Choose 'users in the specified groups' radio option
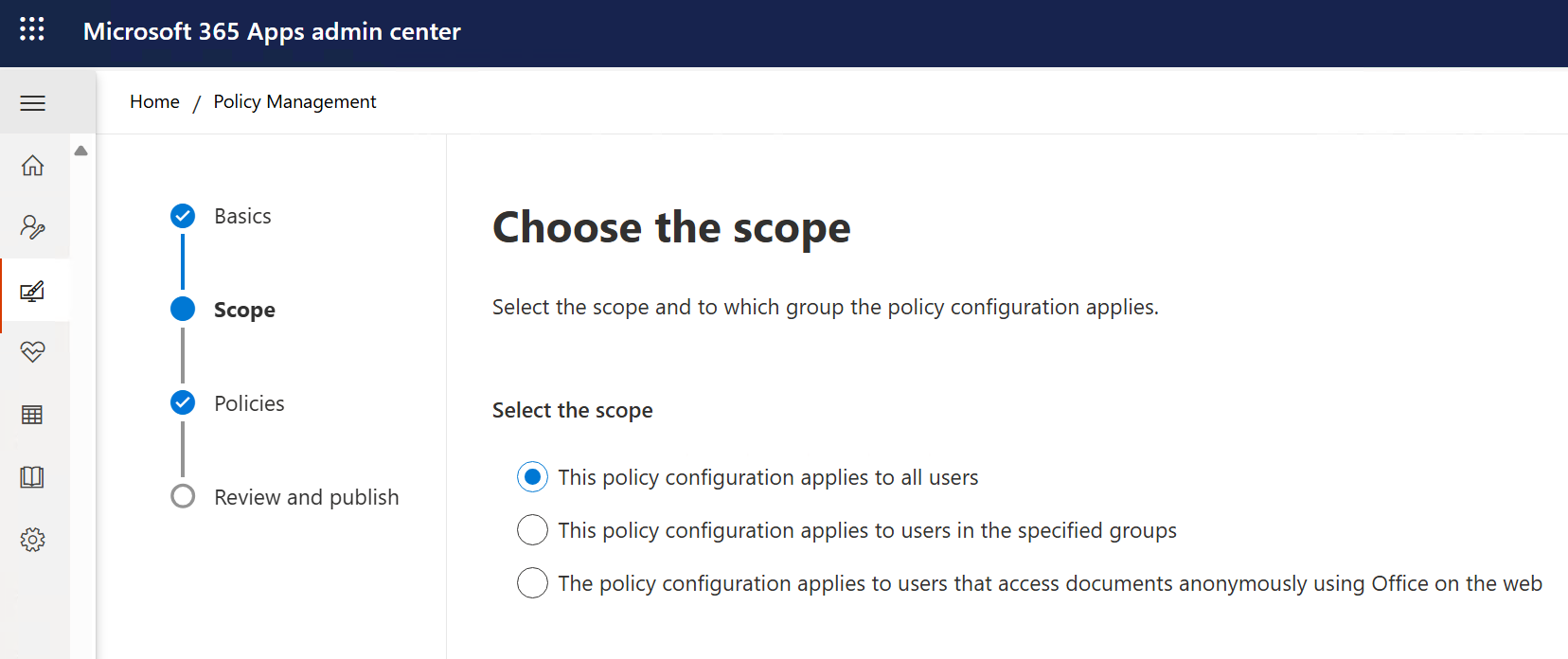Screen dimensions: 1568x659 coord(533,530)
